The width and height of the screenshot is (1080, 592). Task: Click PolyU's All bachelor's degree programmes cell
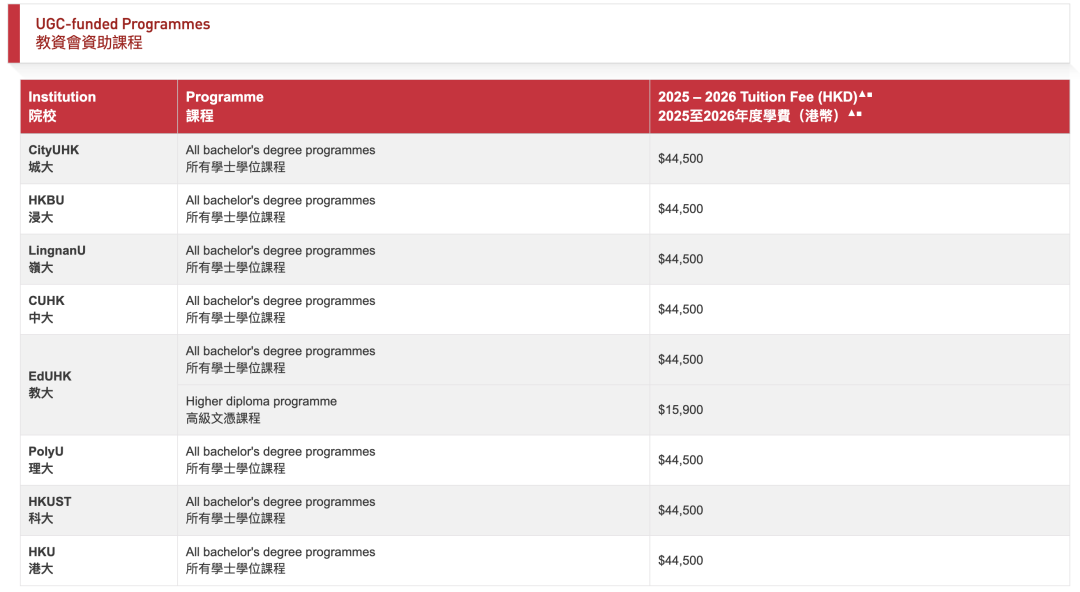click(x=413, y=460)
